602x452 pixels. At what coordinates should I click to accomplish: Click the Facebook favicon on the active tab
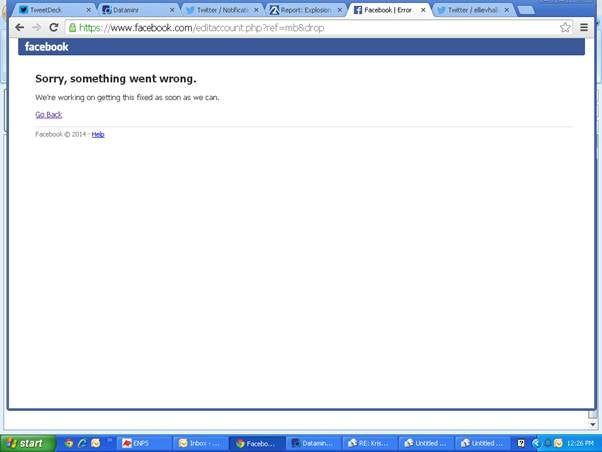click(357, 10)
